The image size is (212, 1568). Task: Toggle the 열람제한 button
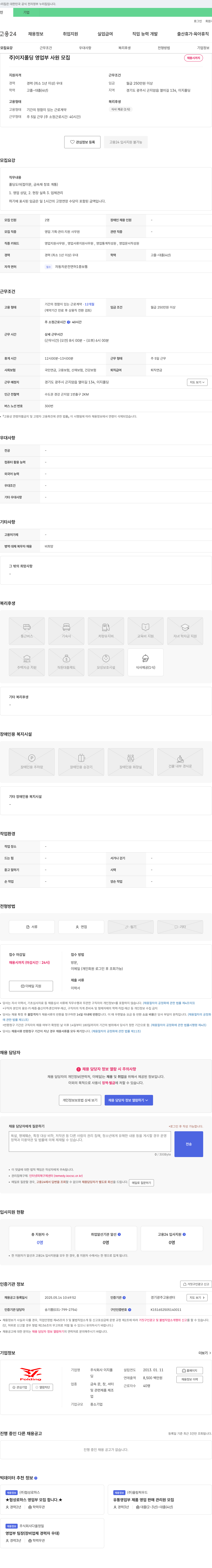43,1387
